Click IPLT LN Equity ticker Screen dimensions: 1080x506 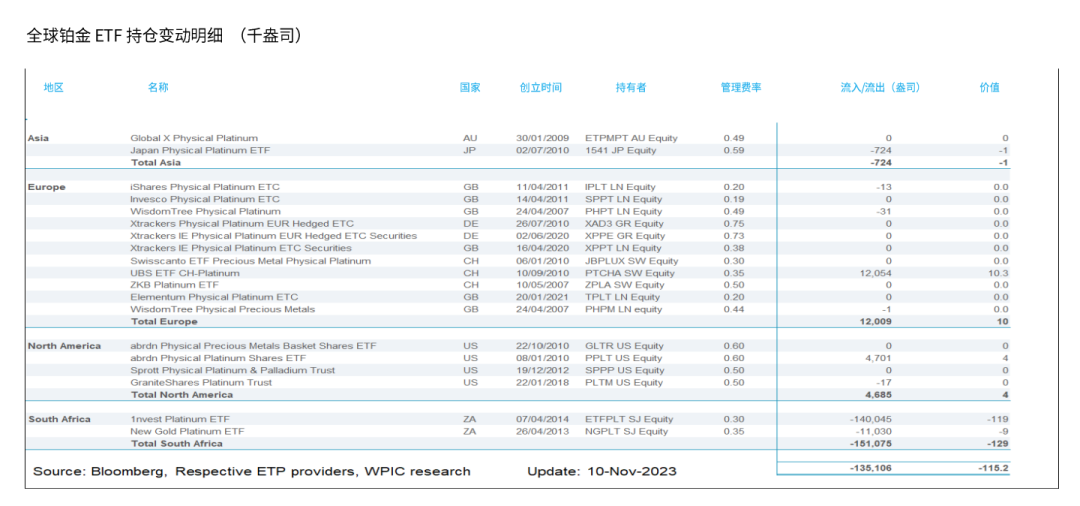[623, 187]
